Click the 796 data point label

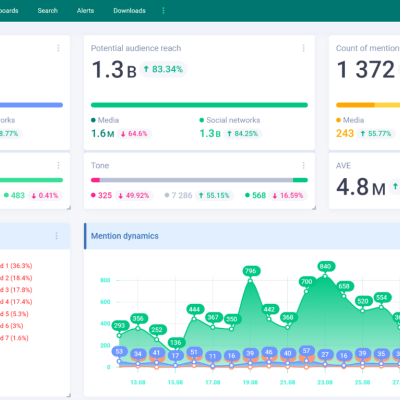click(250, 271)
